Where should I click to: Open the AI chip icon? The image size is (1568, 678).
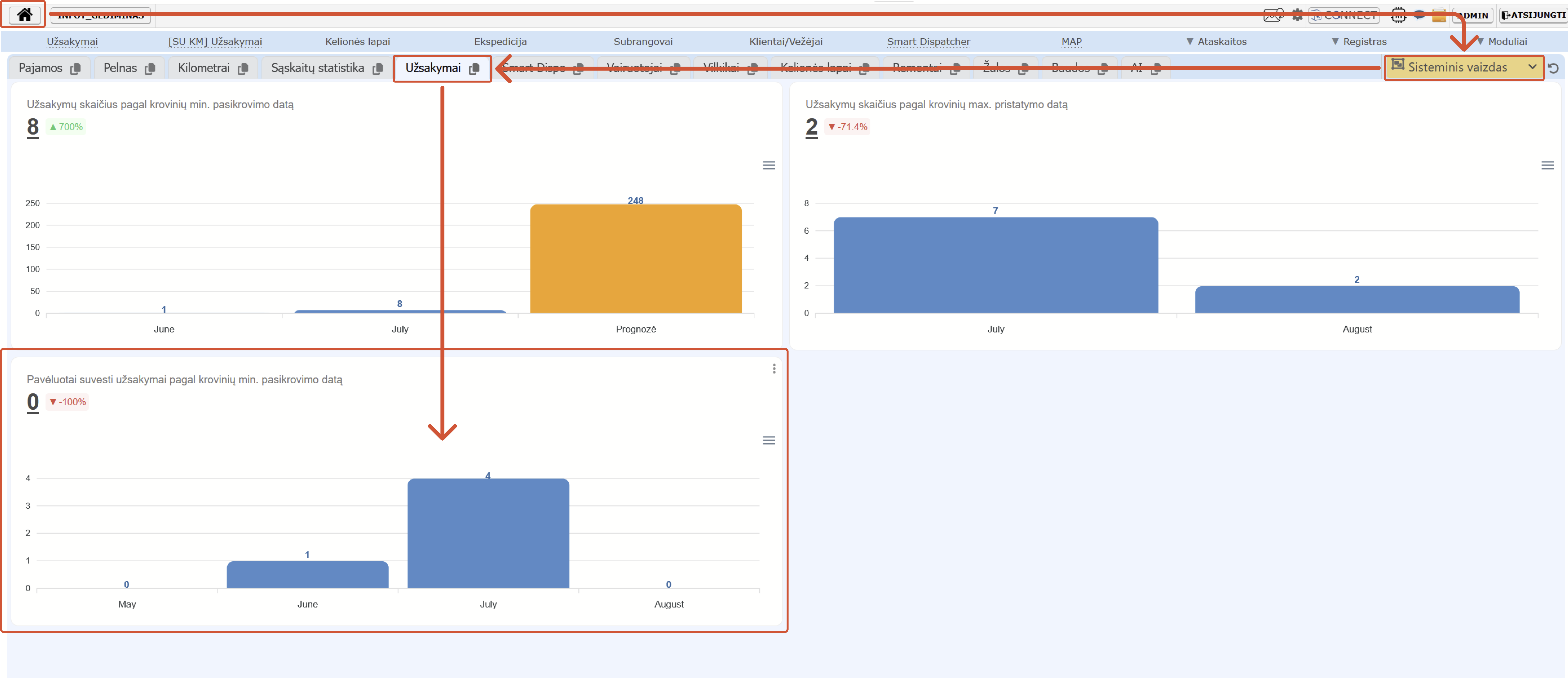click(x=1398, y=15)
